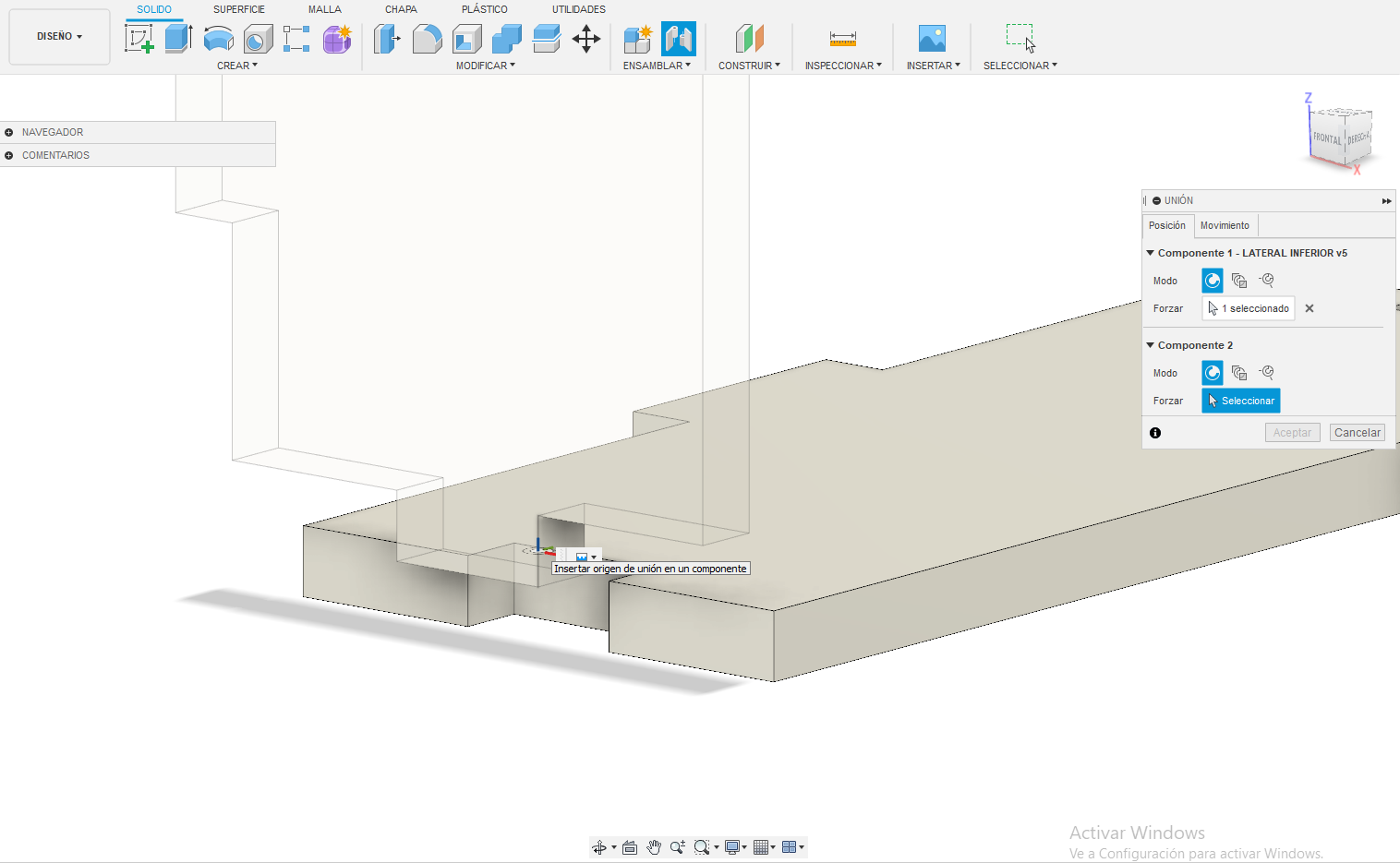
Task: Open the DISEÑO workspace dropdown
Action: point(59,37)
